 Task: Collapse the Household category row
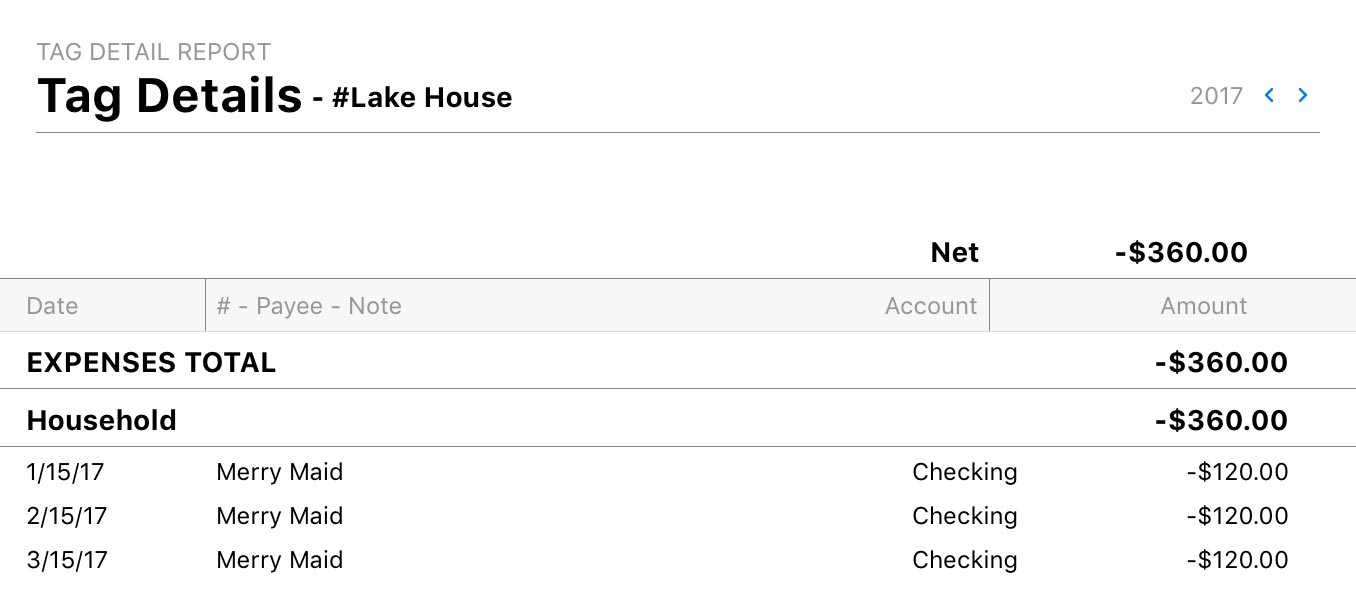pyautogui.click(x=102, y=420)
